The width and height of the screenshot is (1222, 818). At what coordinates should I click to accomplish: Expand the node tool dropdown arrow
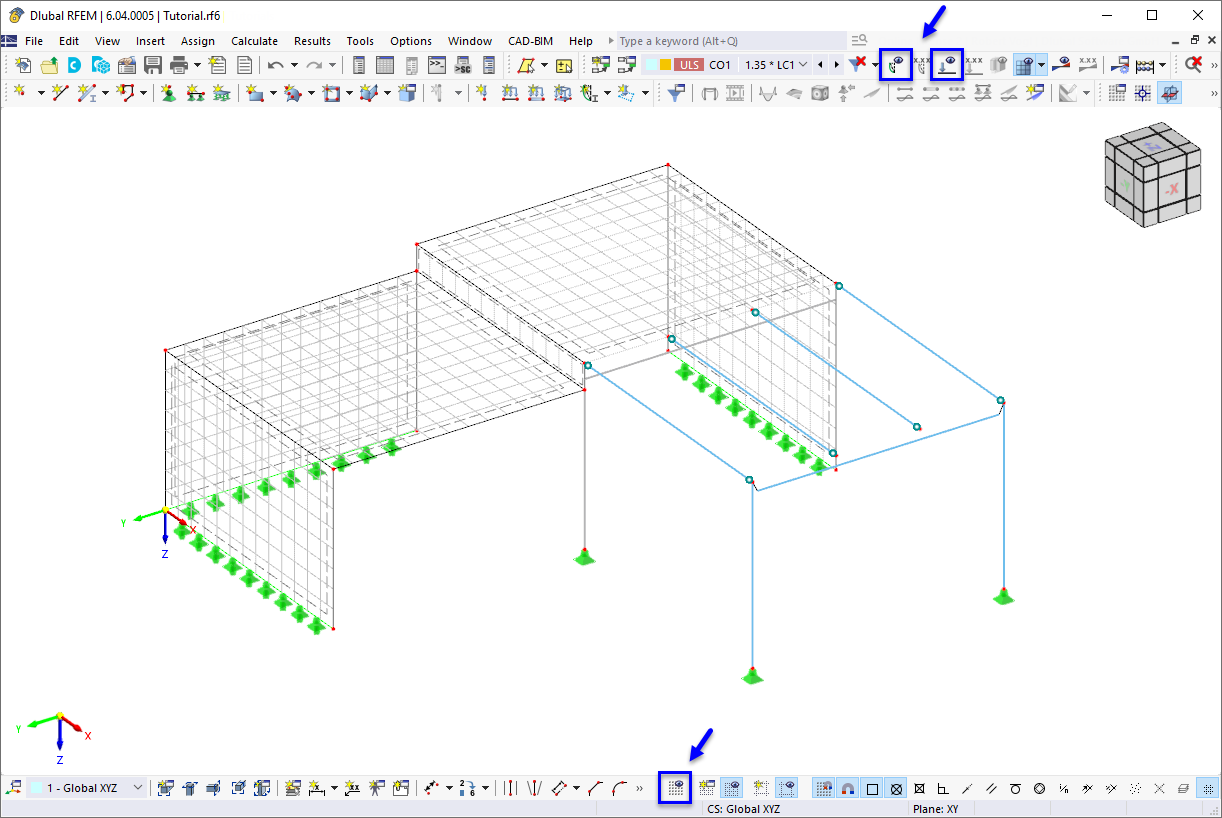[x=39, y=92]
